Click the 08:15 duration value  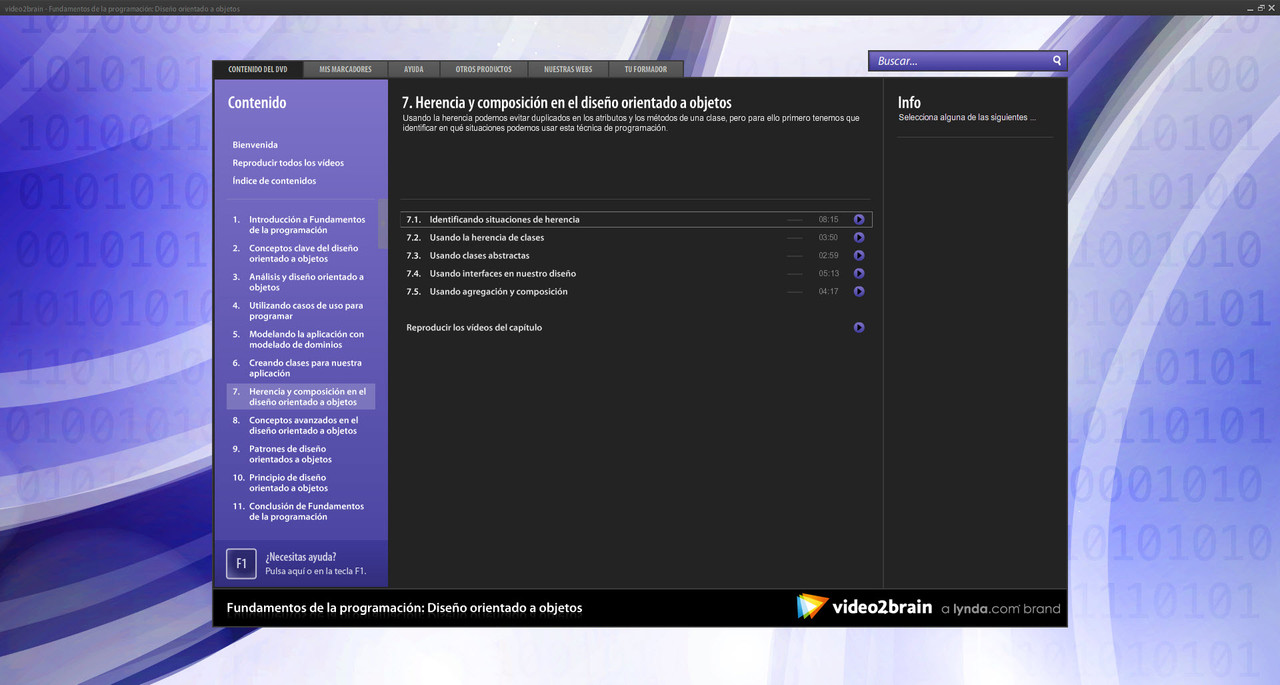(x=828, y=219)
